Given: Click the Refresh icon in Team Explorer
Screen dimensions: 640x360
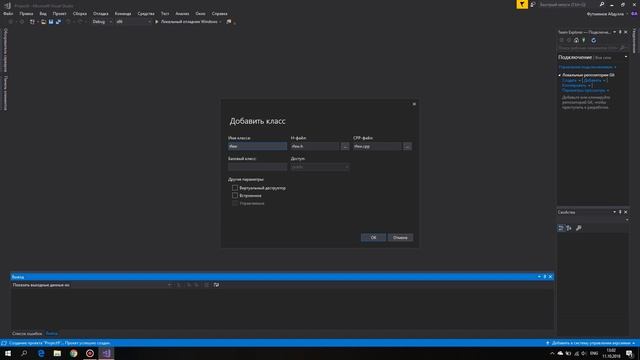Looking at the screenshot, I should pos(593,40).
